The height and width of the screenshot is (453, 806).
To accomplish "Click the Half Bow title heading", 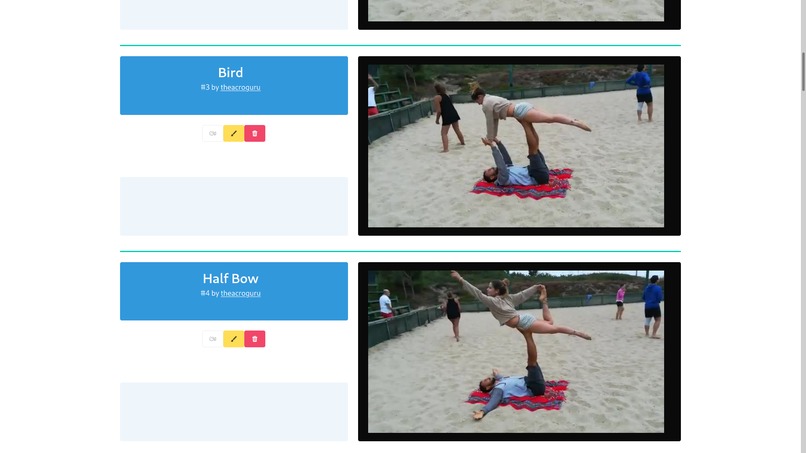I will (x=230, y=278).
